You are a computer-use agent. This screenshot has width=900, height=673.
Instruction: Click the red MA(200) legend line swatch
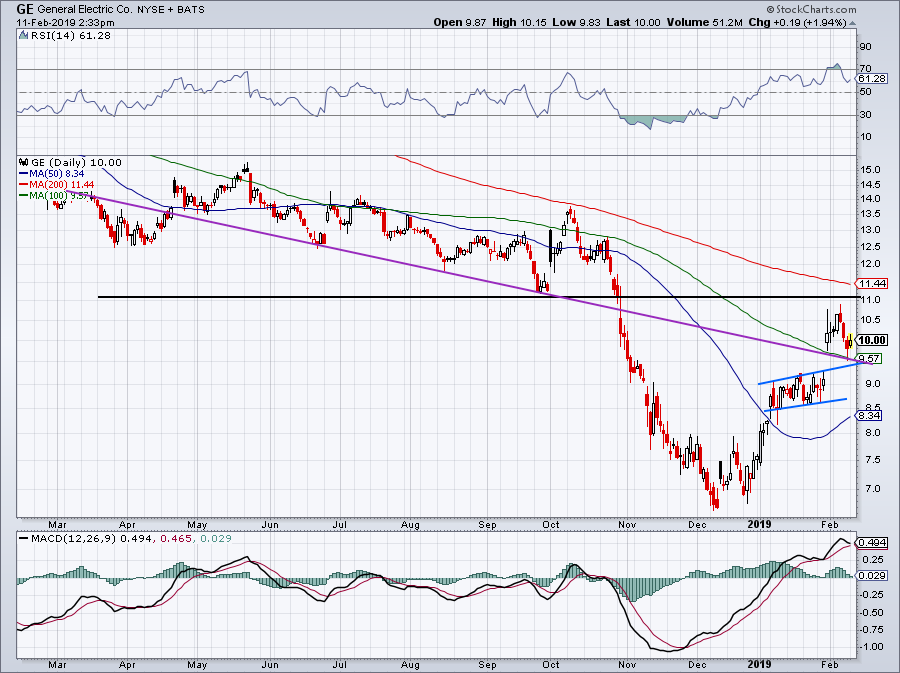click(x=24, y=185)
